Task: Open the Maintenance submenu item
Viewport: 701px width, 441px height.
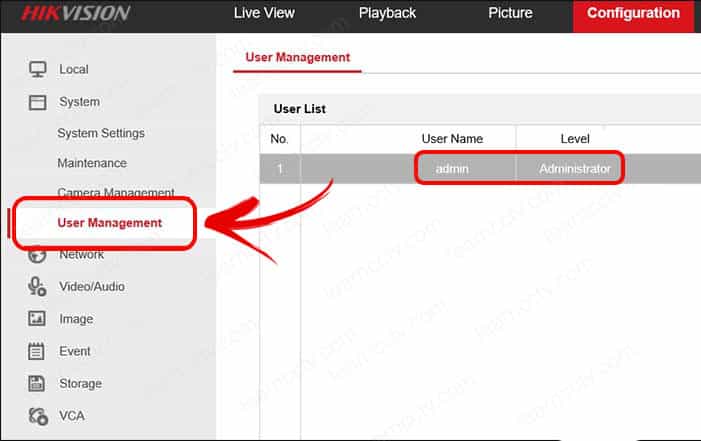Action: [92, 163]
